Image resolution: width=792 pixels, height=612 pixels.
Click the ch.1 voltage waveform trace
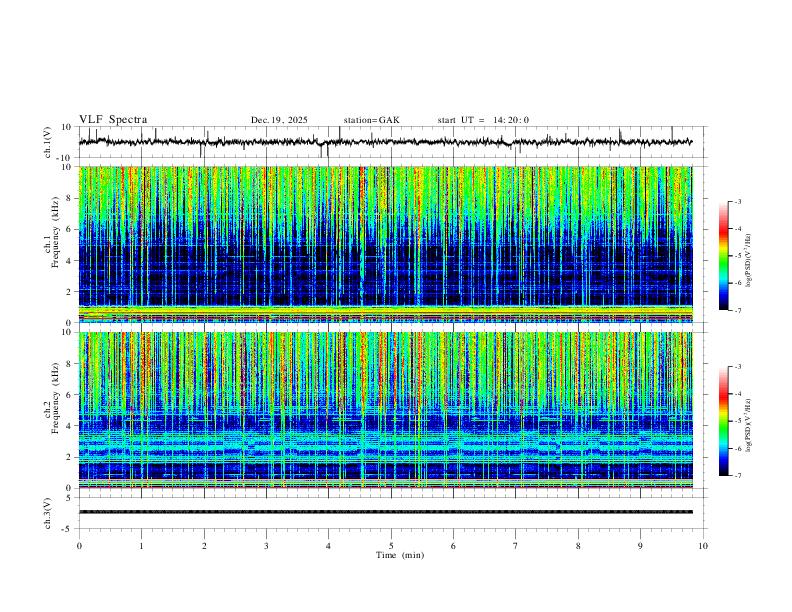[386, 142]
